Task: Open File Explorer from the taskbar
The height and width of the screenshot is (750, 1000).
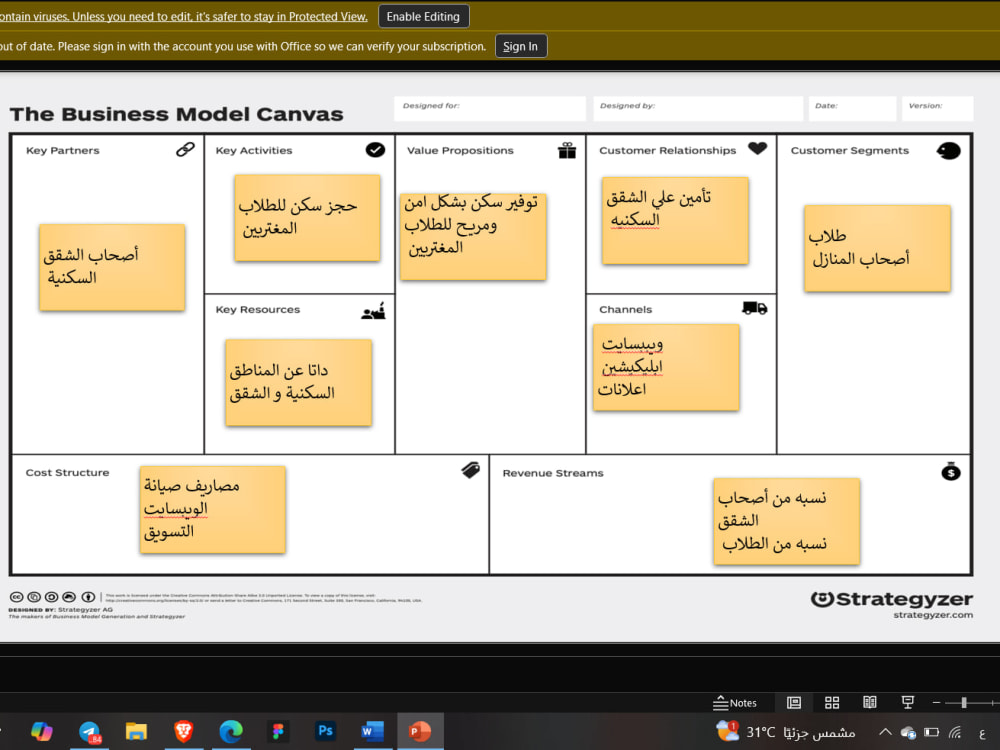Action: point(136,731)
